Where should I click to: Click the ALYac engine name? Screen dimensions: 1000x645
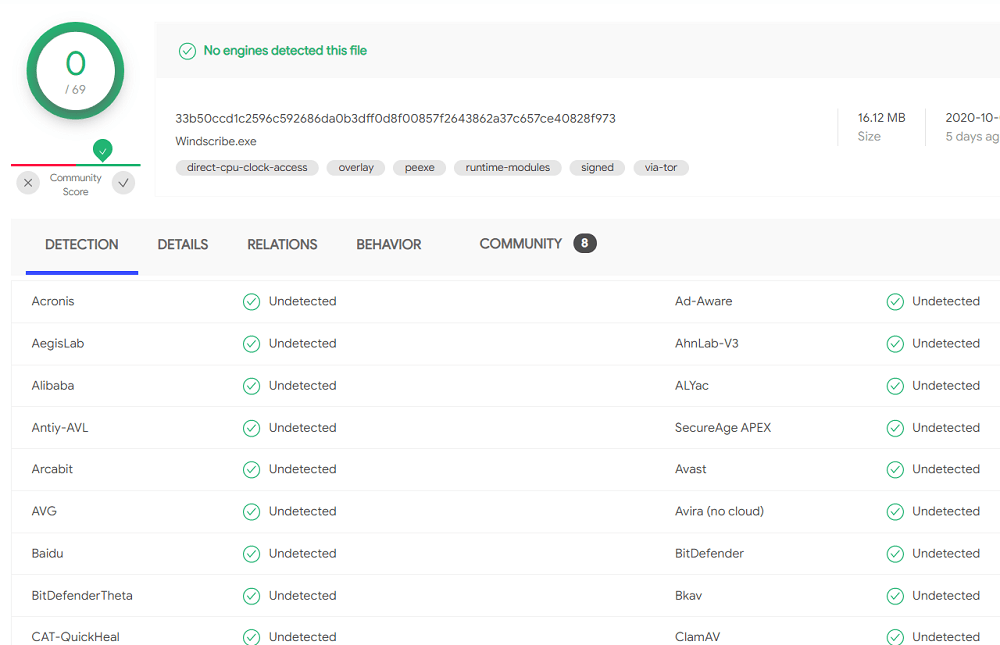692,385
